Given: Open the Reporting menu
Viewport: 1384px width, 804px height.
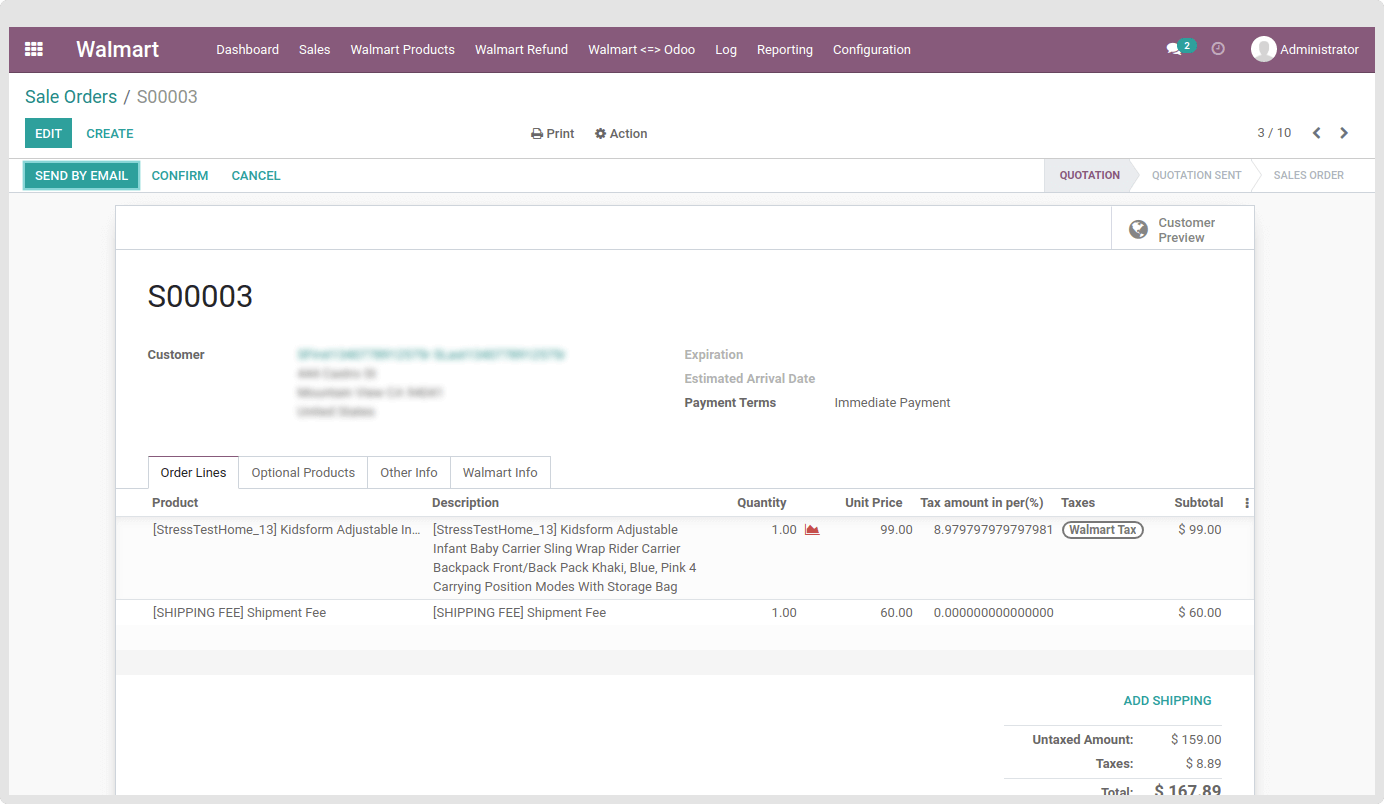Looking at the screenshot, I should tap(785, 49).
